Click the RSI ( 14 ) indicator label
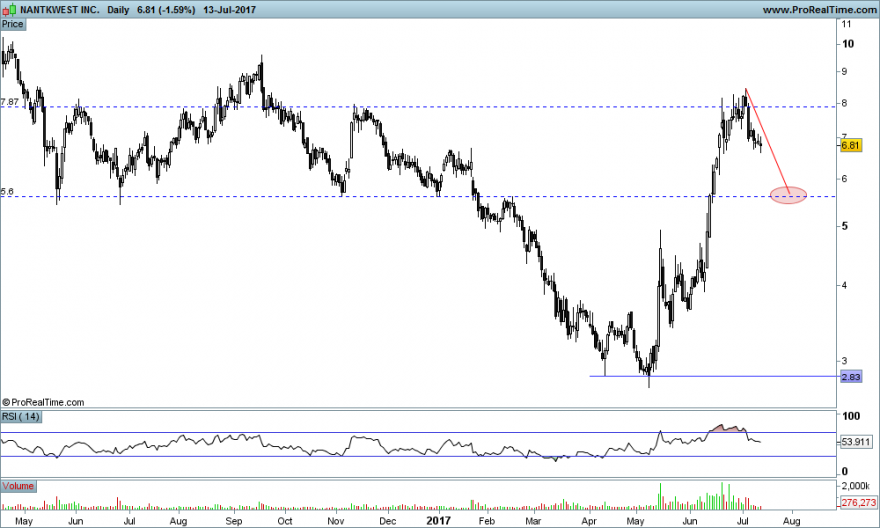Viewport: 880px width, 528px height. click(x=21, y=416)
